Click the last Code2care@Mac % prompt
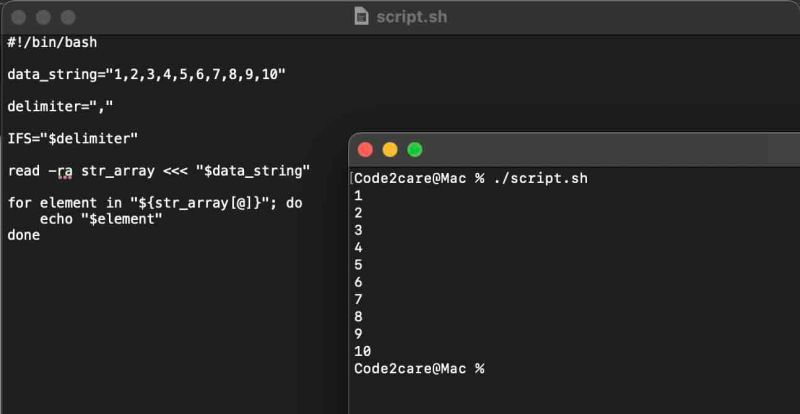 pos(419,369)
